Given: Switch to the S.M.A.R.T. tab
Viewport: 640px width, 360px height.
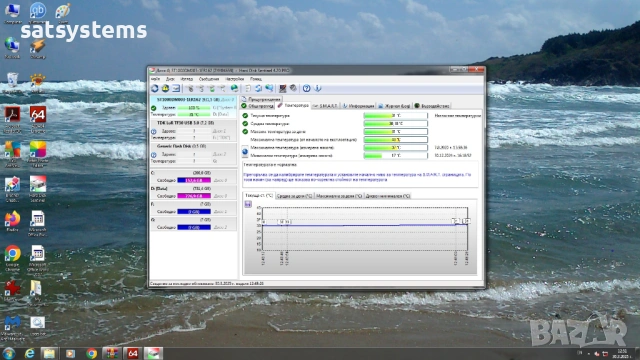Looking at the screenshot, I should pos(325,106).
